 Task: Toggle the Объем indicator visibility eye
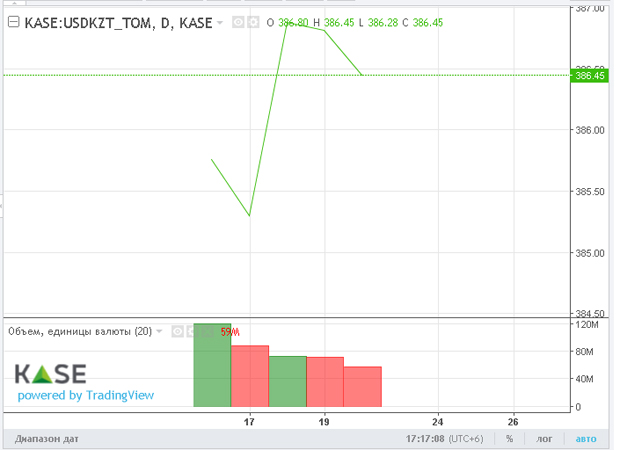point(178,331)
